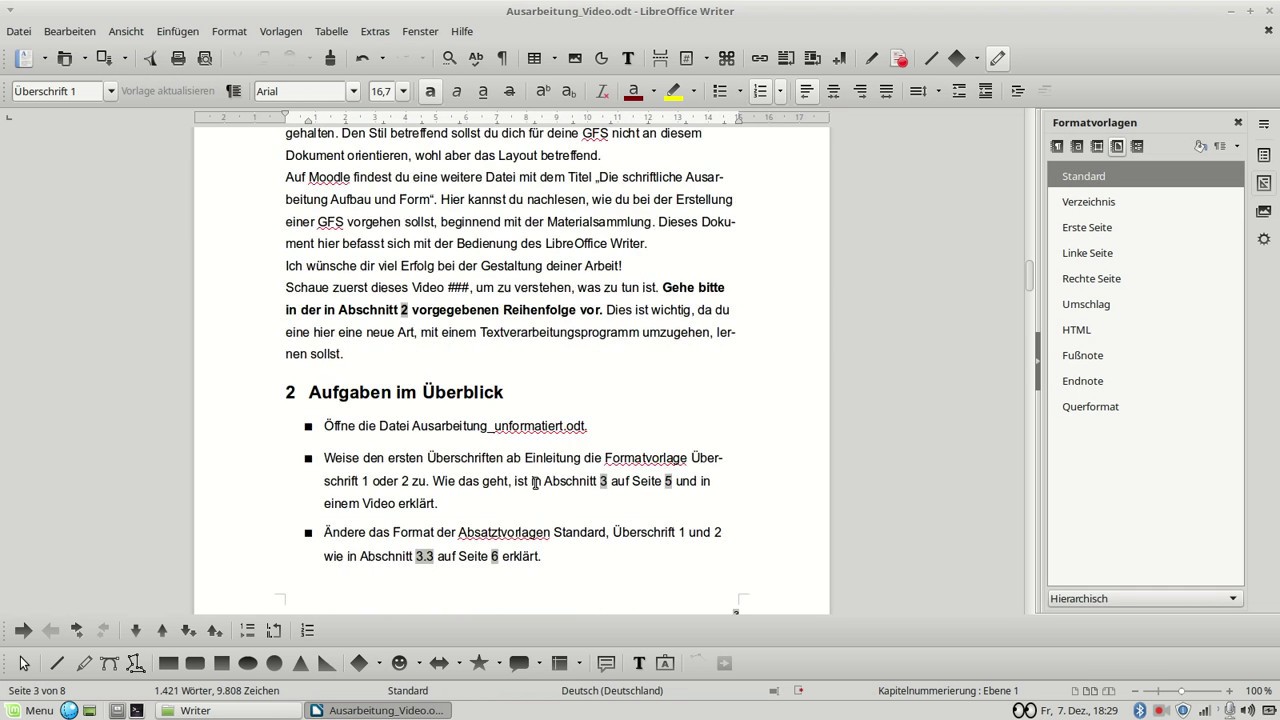Open the Format menu
Screen dimensions: 1280x720
pos(229,31)
